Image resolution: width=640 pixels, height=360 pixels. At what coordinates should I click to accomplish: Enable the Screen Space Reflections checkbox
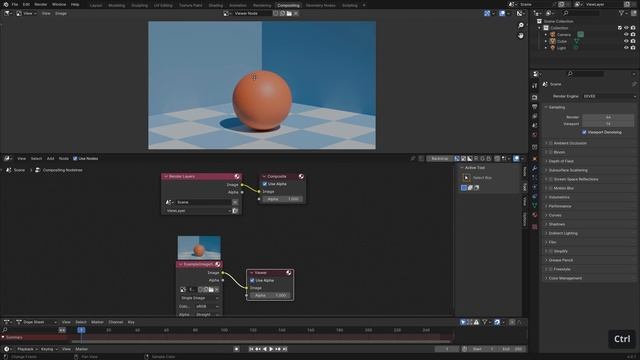click(551, 179)
